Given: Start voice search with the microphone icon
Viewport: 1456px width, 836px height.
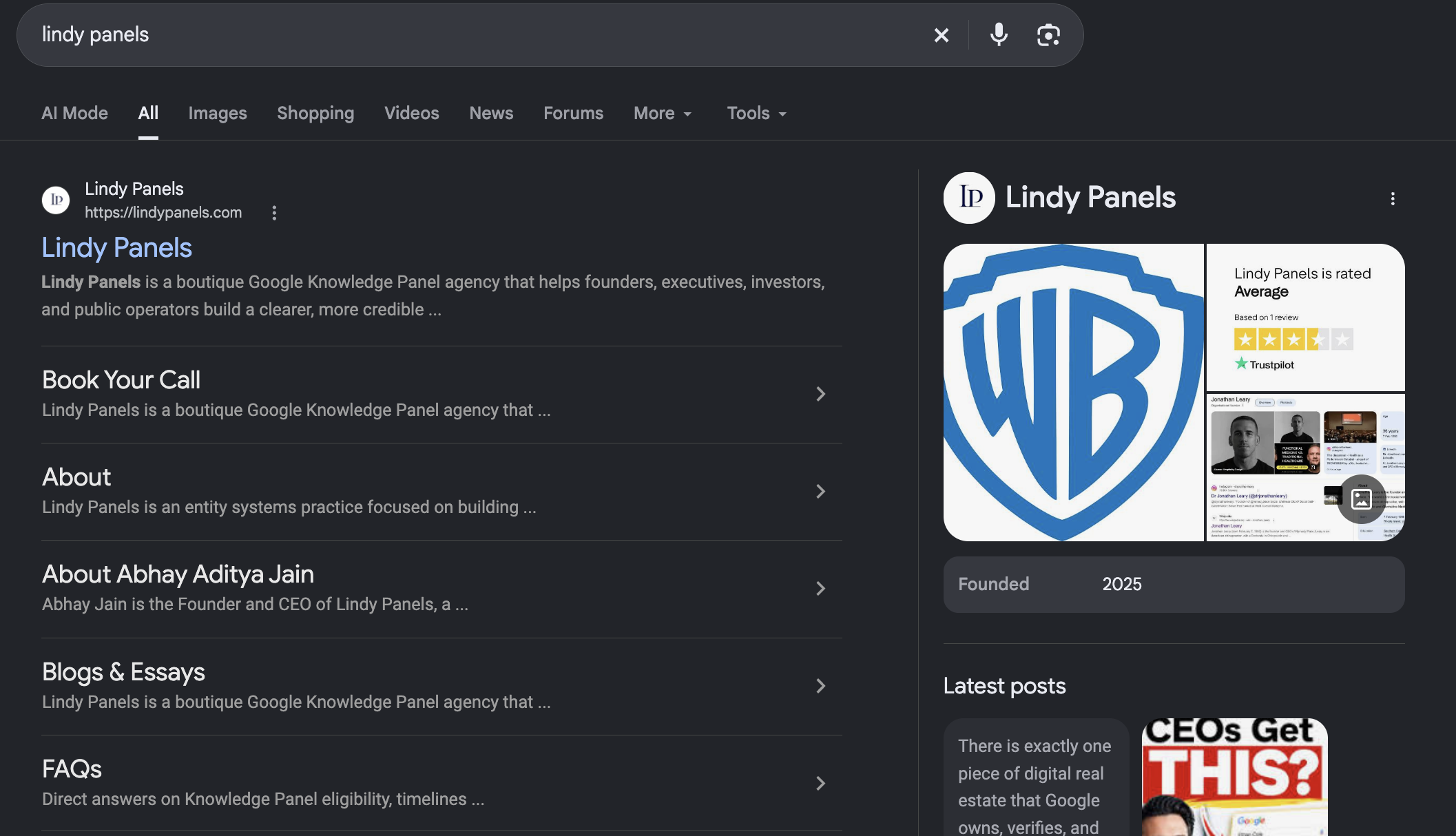Looking at the screenshot, I should (x=999, y=34).
